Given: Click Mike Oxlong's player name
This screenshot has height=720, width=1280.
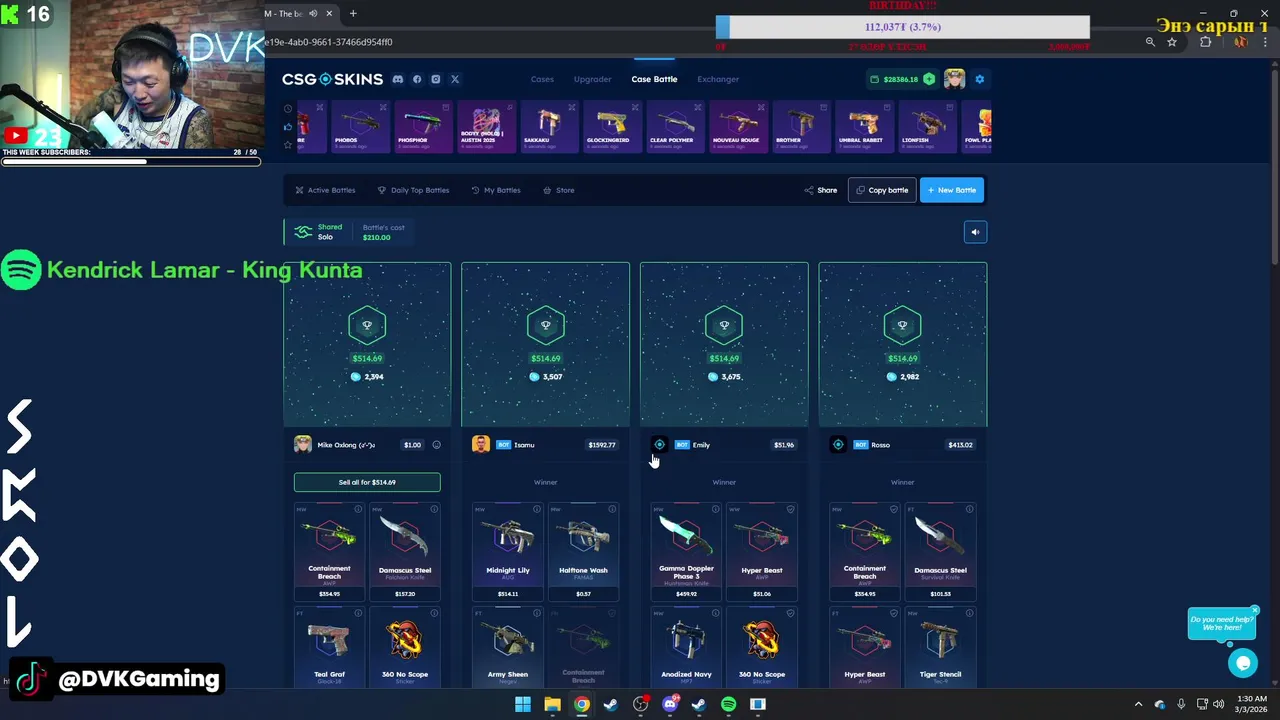Looking at the screenshot, I should coord(346,445).
